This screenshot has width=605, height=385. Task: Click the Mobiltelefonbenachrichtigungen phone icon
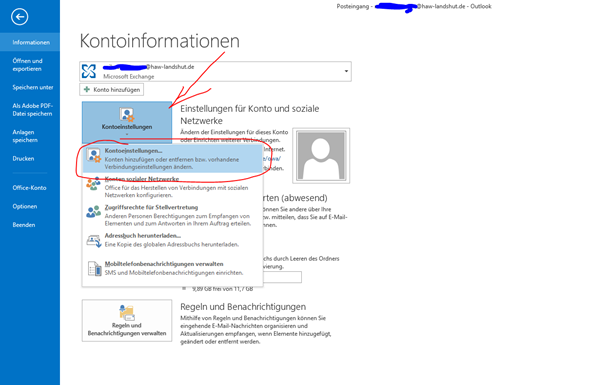pyautogui.click(x=94, y=268)
